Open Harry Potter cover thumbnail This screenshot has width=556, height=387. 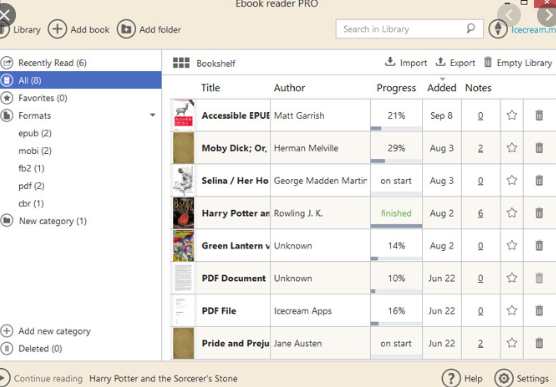[183, 213]
